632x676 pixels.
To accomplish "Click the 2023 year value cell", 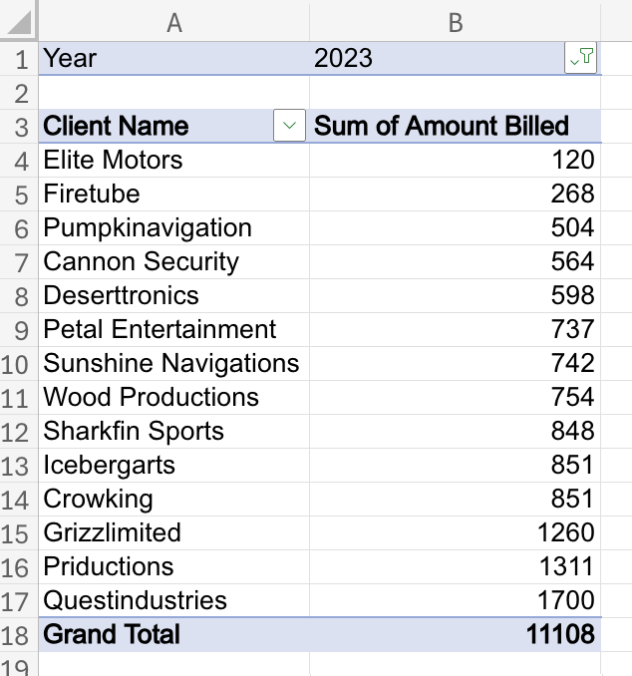I will [437, 58].
